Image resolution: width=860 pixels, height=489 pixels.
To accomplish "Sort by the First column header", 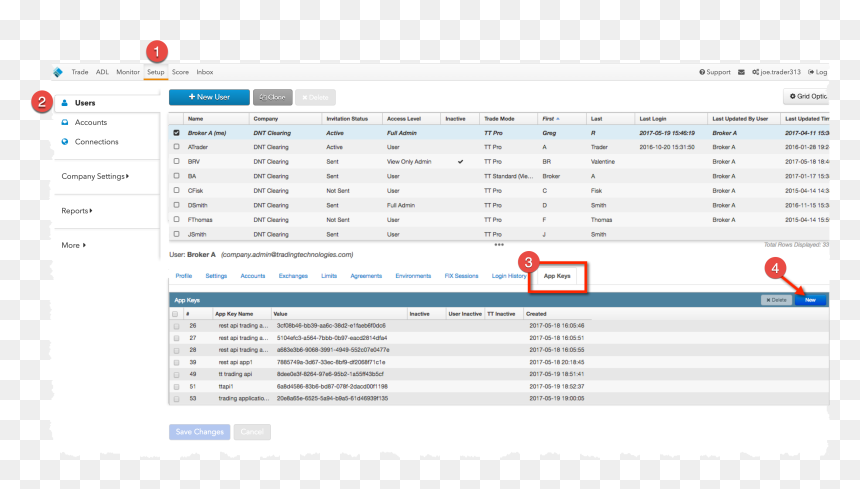I will 562,118.
